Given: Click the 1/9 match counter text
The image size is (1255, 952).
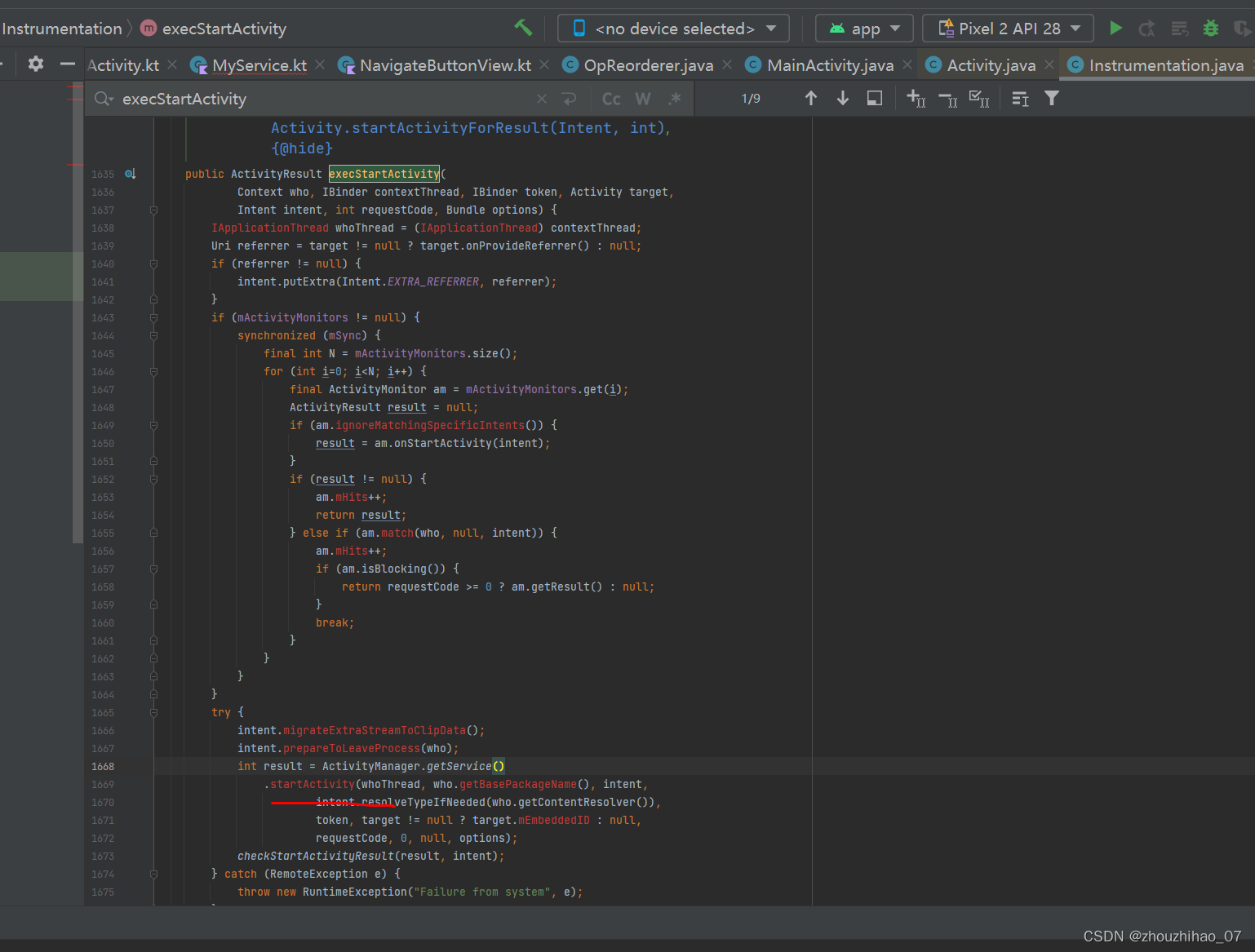Looking at the screenshot, I should [751, 99].
